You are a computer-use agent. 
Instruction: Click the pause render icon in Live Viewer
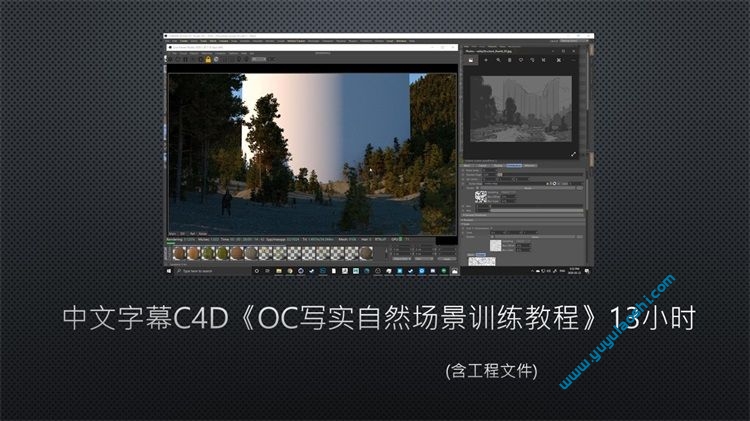(185, 59)
